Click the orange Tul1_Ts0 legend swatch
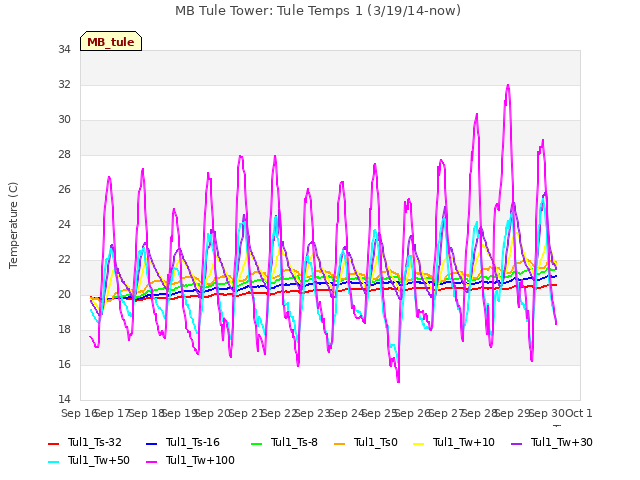 pos(340,443)
